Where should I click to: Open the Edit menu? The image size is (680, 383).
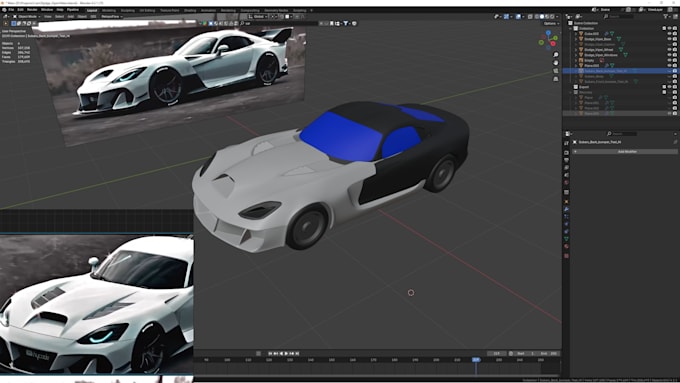(x=20, y=10)
